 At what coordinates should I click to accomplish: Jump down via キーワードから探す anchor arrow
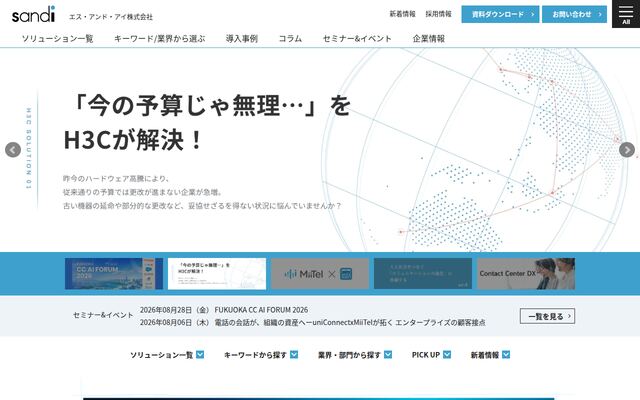294,355
